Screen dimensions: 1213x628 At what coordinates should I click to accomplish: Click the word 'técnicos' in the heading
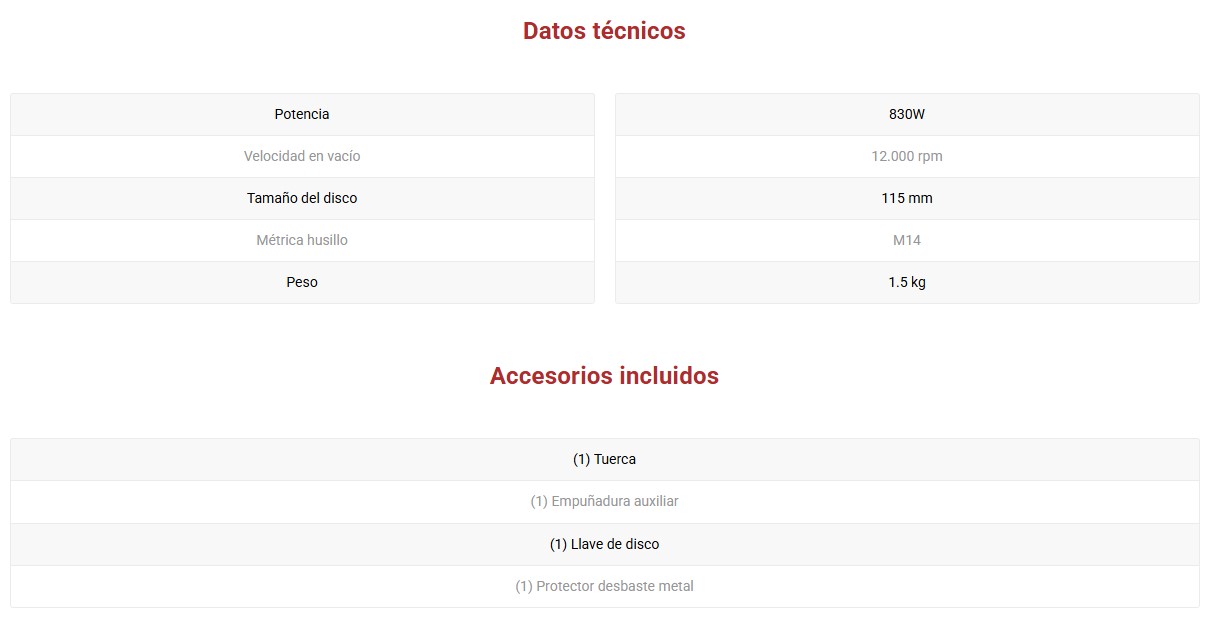638,31
